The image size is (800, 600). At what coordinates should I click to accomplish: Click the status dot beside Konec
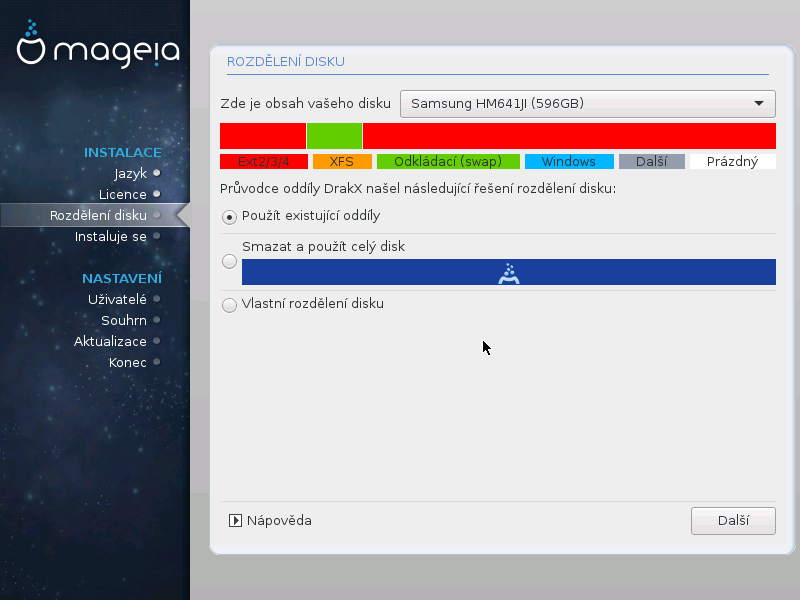[x=157, y=362]
